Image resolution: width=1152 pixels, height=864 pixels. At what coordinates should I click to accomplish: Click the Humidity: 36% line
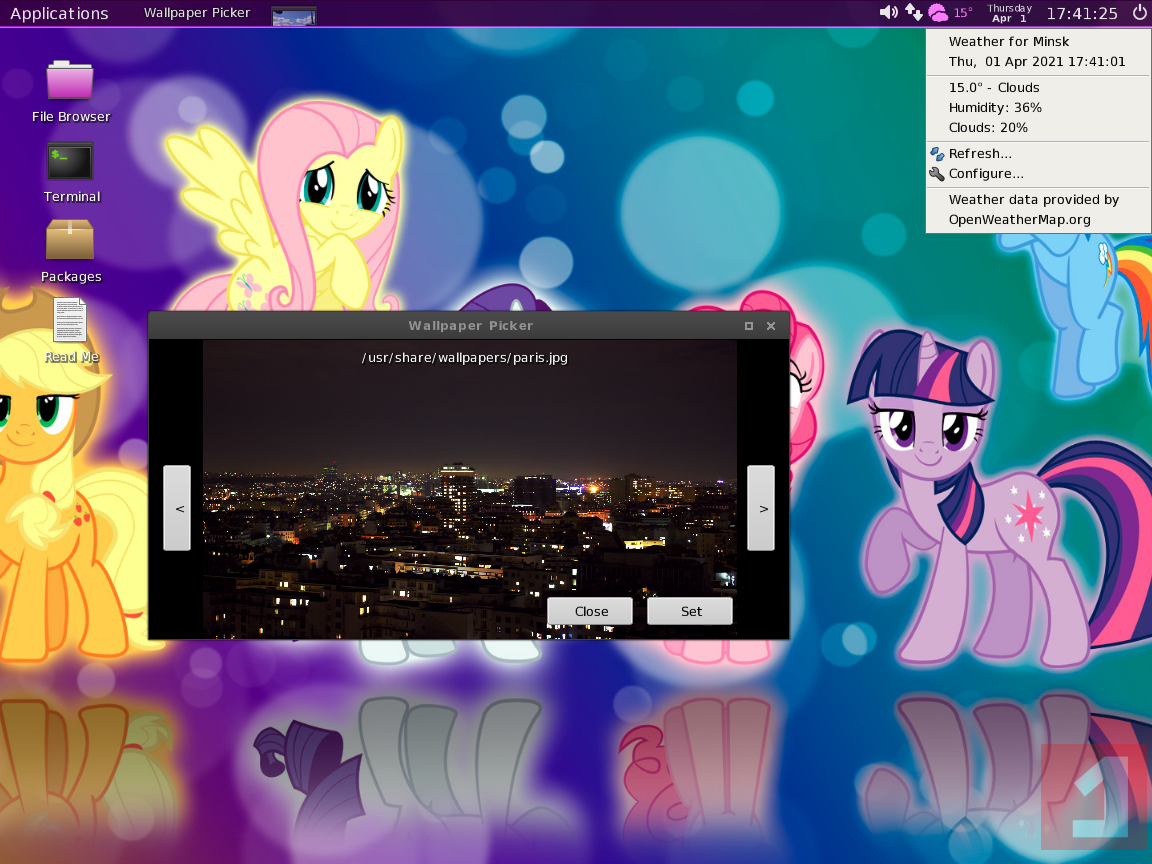[995, 107]
